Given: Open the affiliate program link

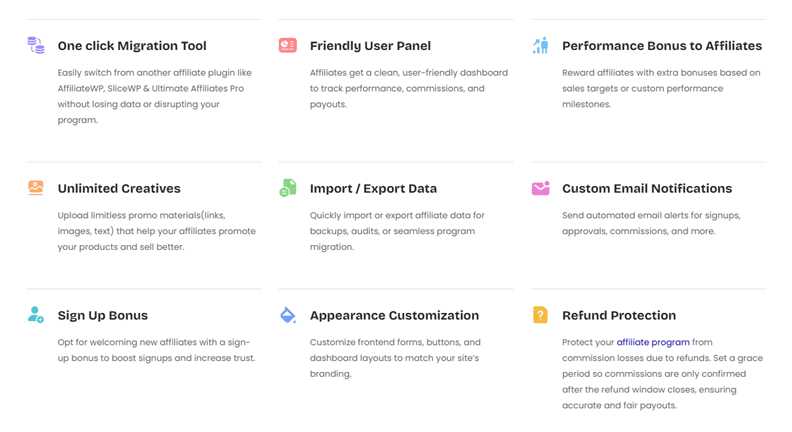Looking at the screenshot, I should coord(653,342).
